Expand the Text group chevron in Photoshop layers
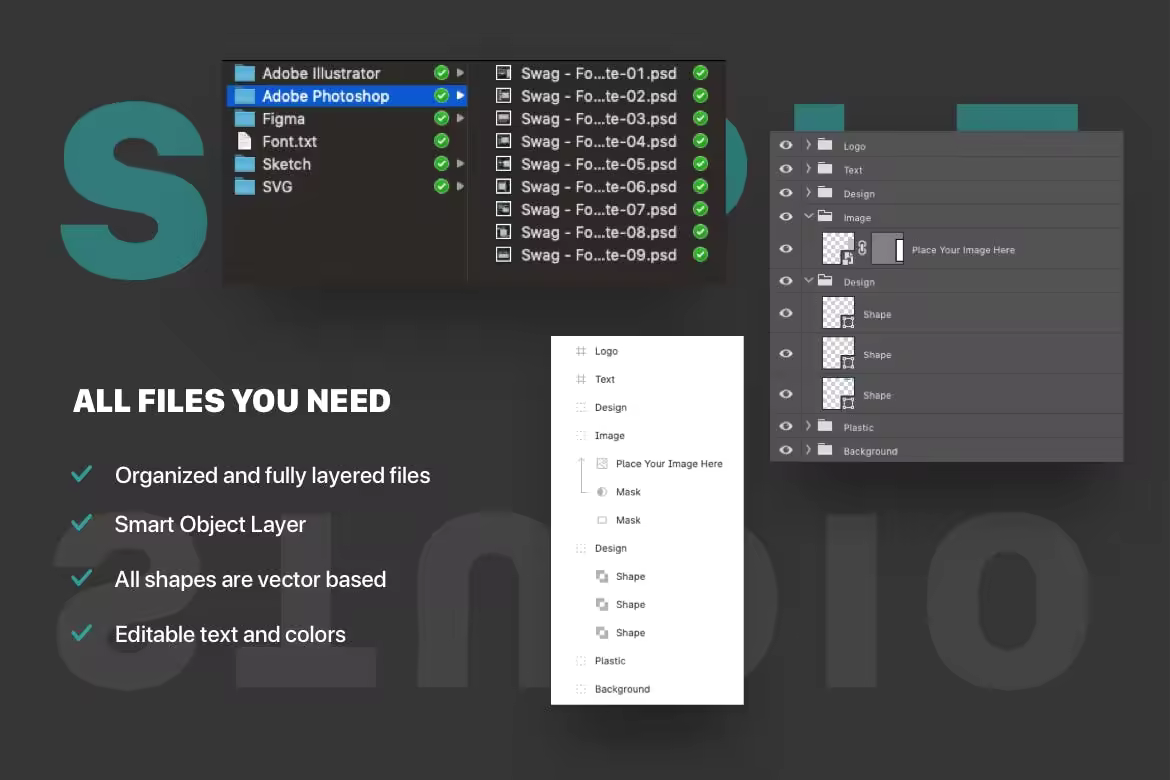 point(808,169)
